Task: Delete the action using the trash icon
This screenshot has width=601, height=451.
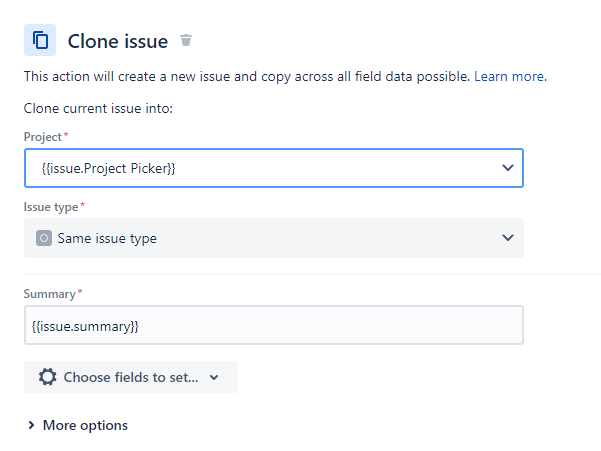Action: pos(185,41)
